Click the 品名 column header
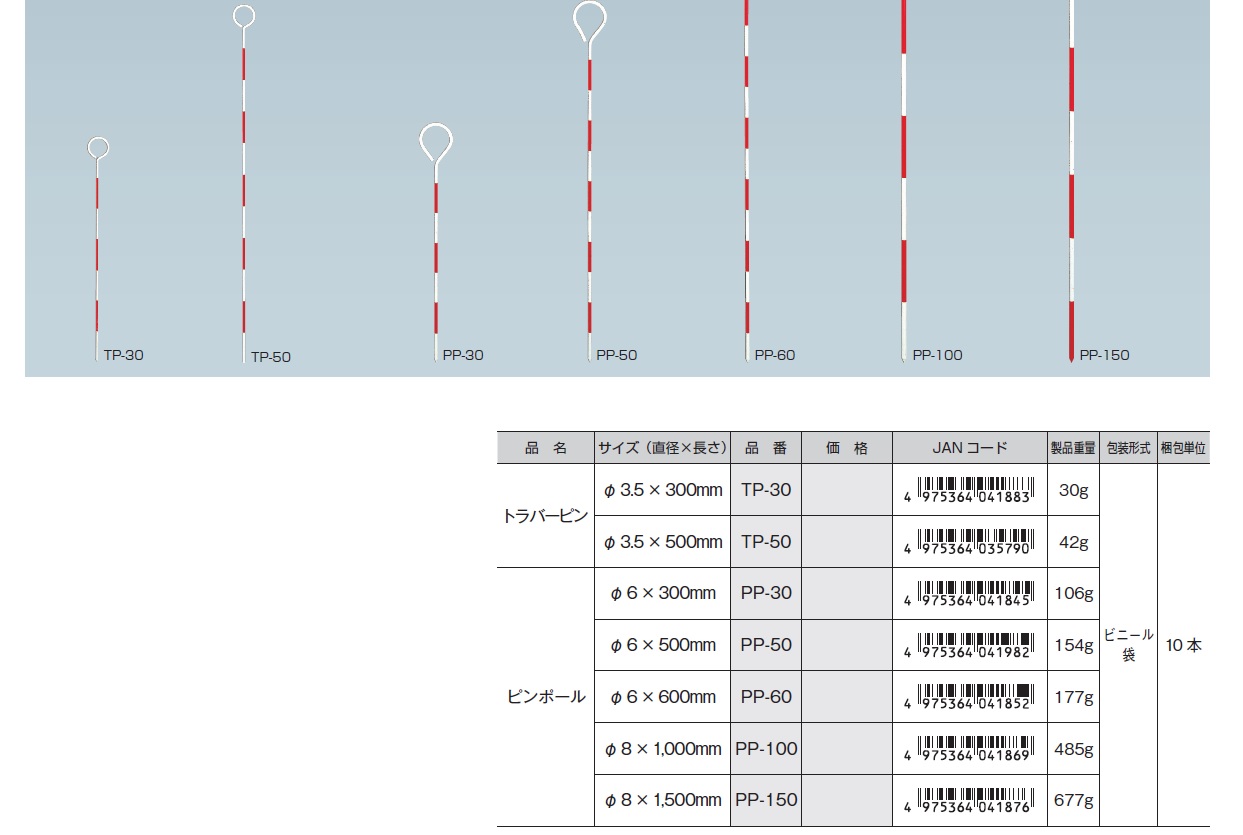 point(545,449)
